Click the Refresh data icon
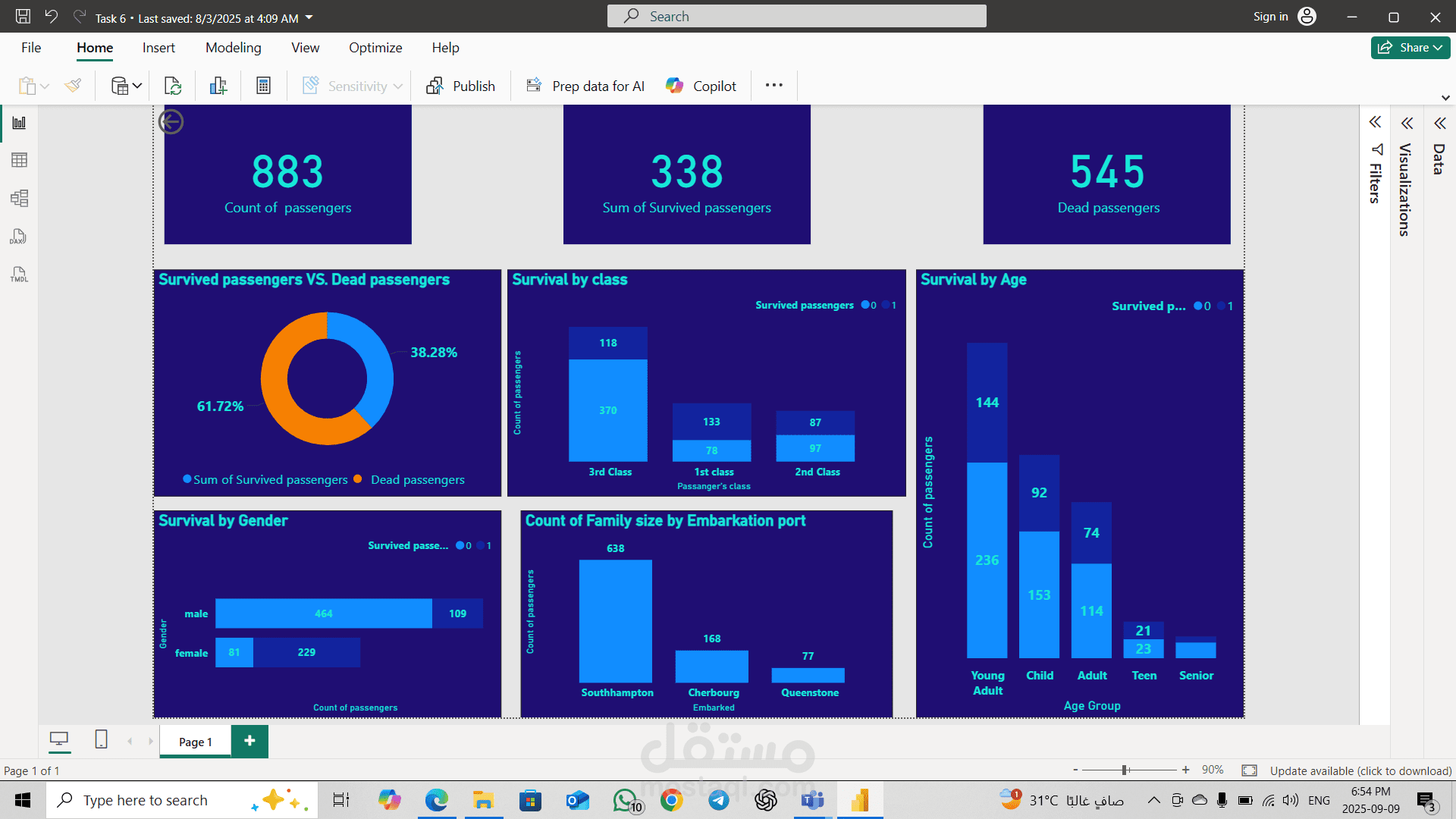The width and height of the screenshot is (1456, 819). click(173, 86)
